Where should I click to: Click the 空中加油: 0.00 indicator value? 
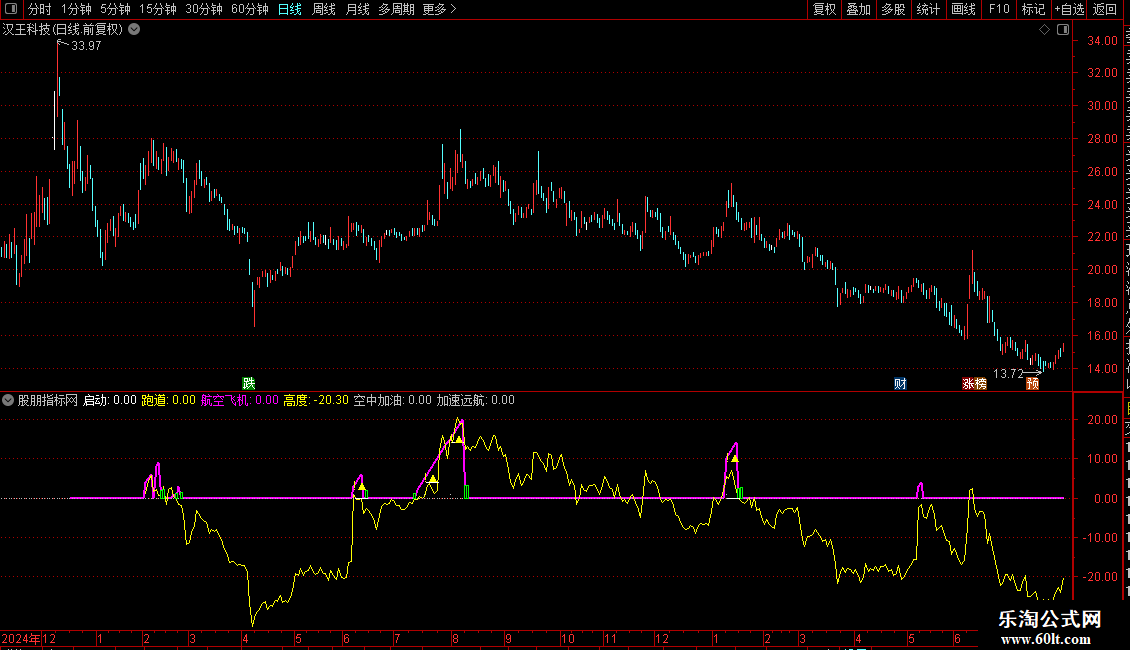392,400
